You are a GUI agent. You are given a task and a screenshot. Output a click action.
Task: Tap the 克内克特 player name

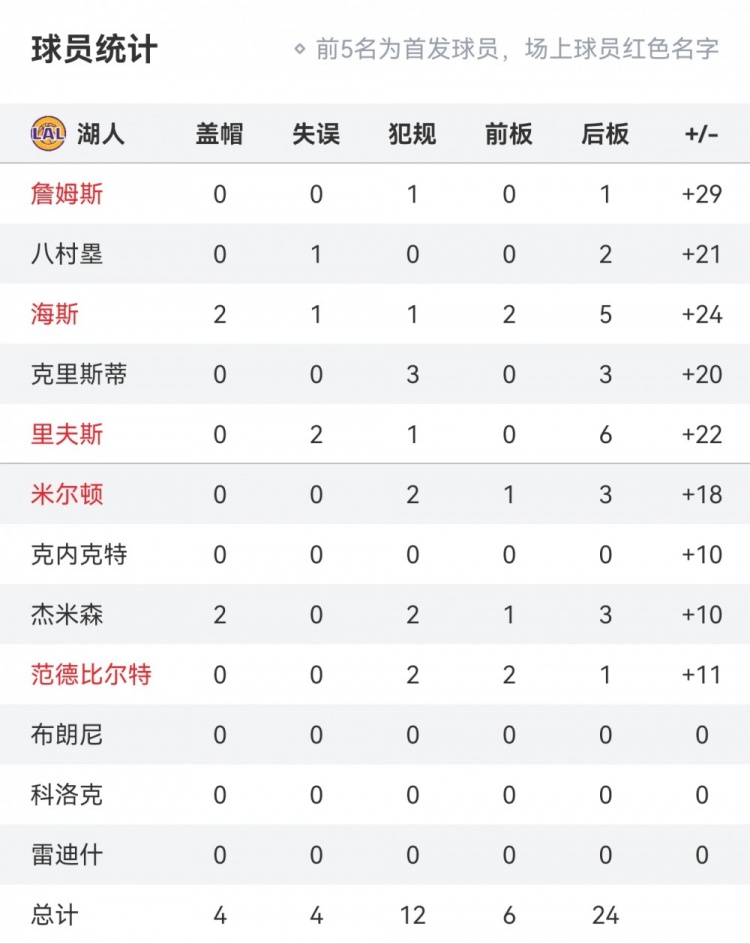click(x=79, y=555)
